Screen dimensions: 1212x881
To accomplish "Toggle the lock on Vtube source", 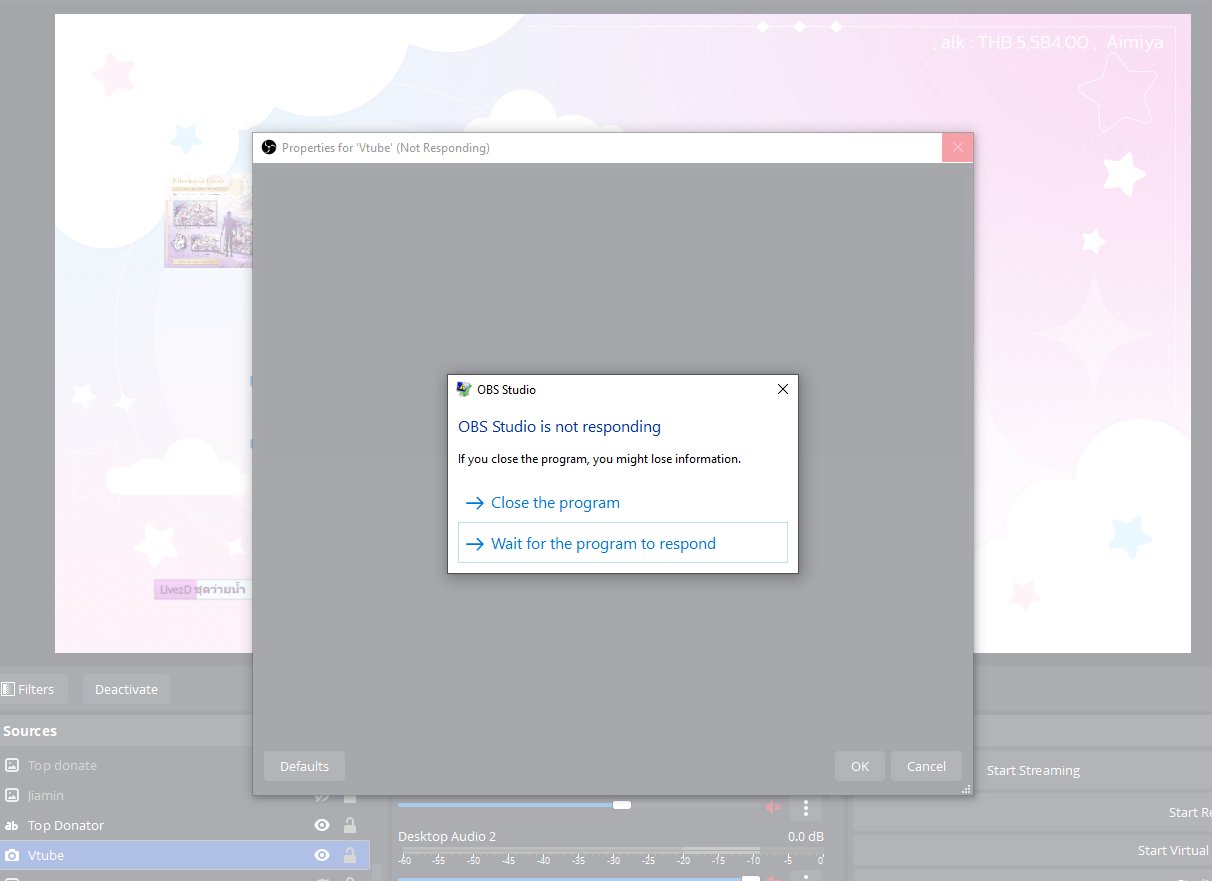I will [x=350, y=855].
